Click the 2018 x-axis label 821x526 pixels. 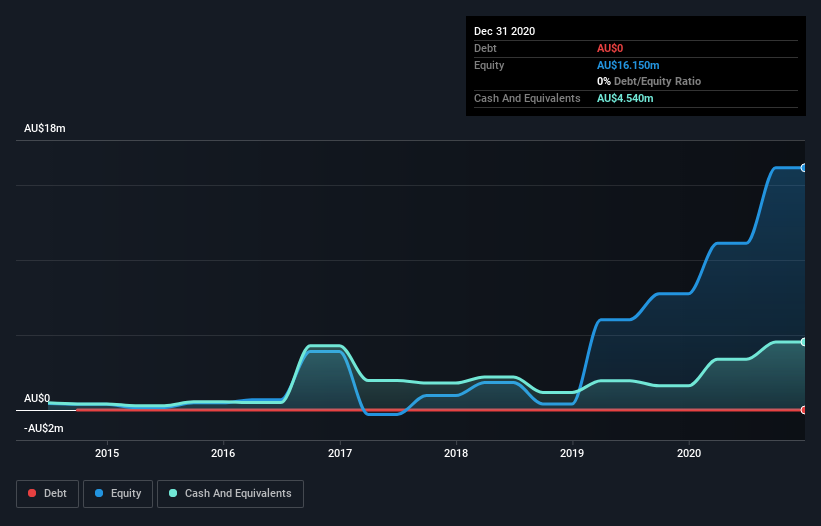[x=456, y=453]
